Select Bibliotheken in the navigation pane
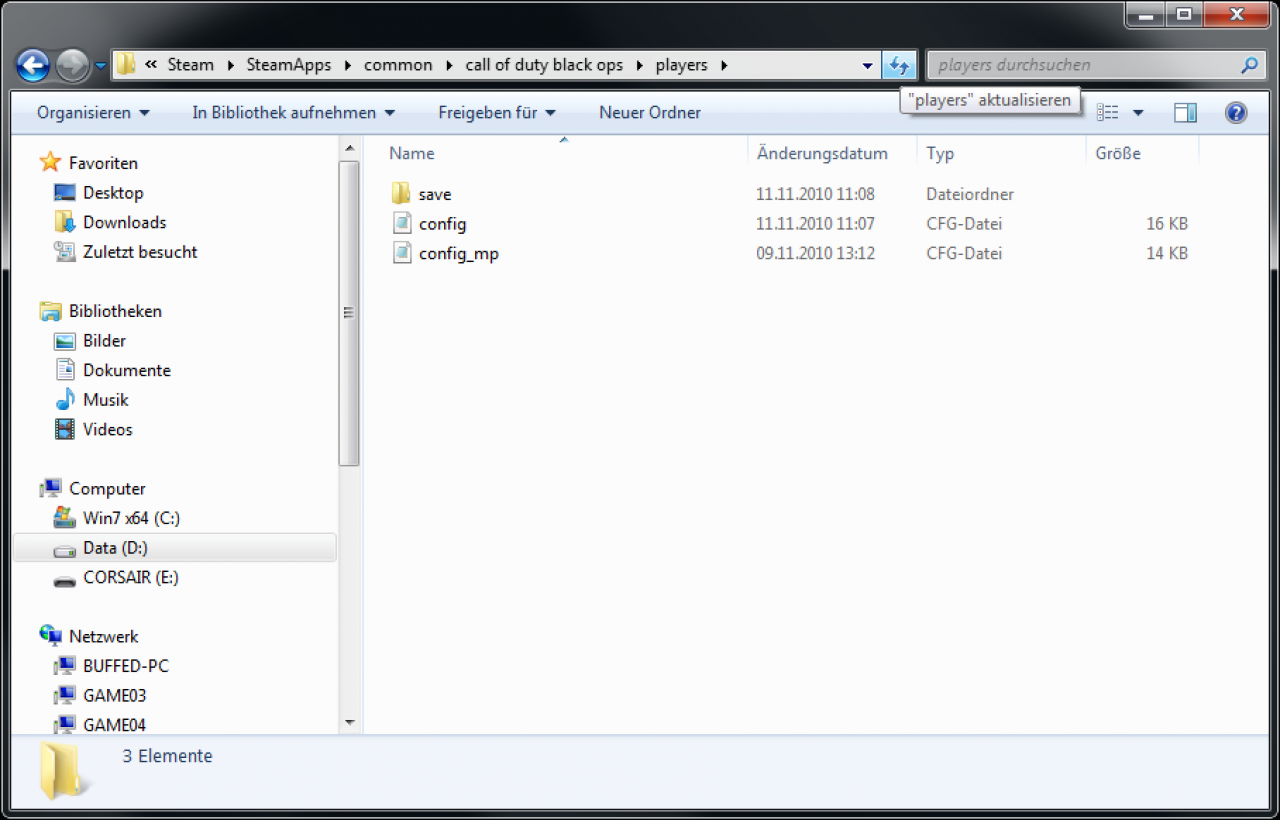 115,311
